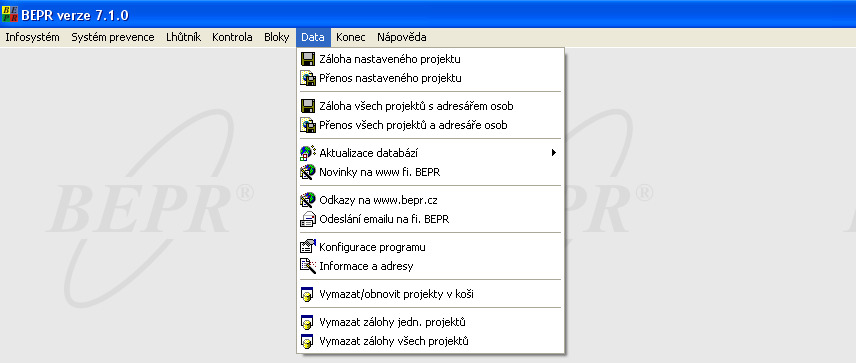Click the BEPR verze 7.1.0 title text
856x363 pixels.
75,15
